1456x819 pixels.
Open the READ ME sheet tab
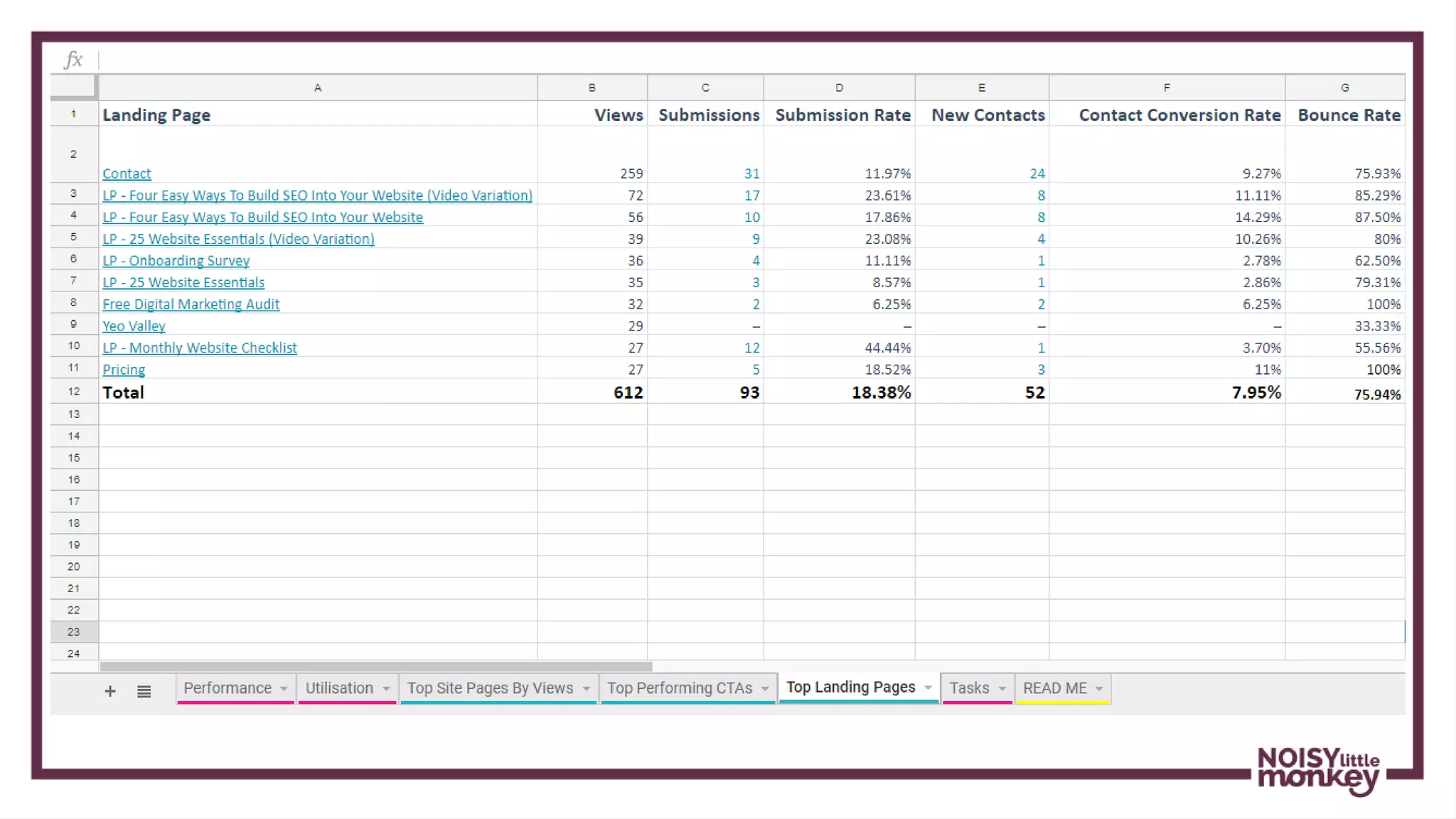click(x=1054, y=688)
